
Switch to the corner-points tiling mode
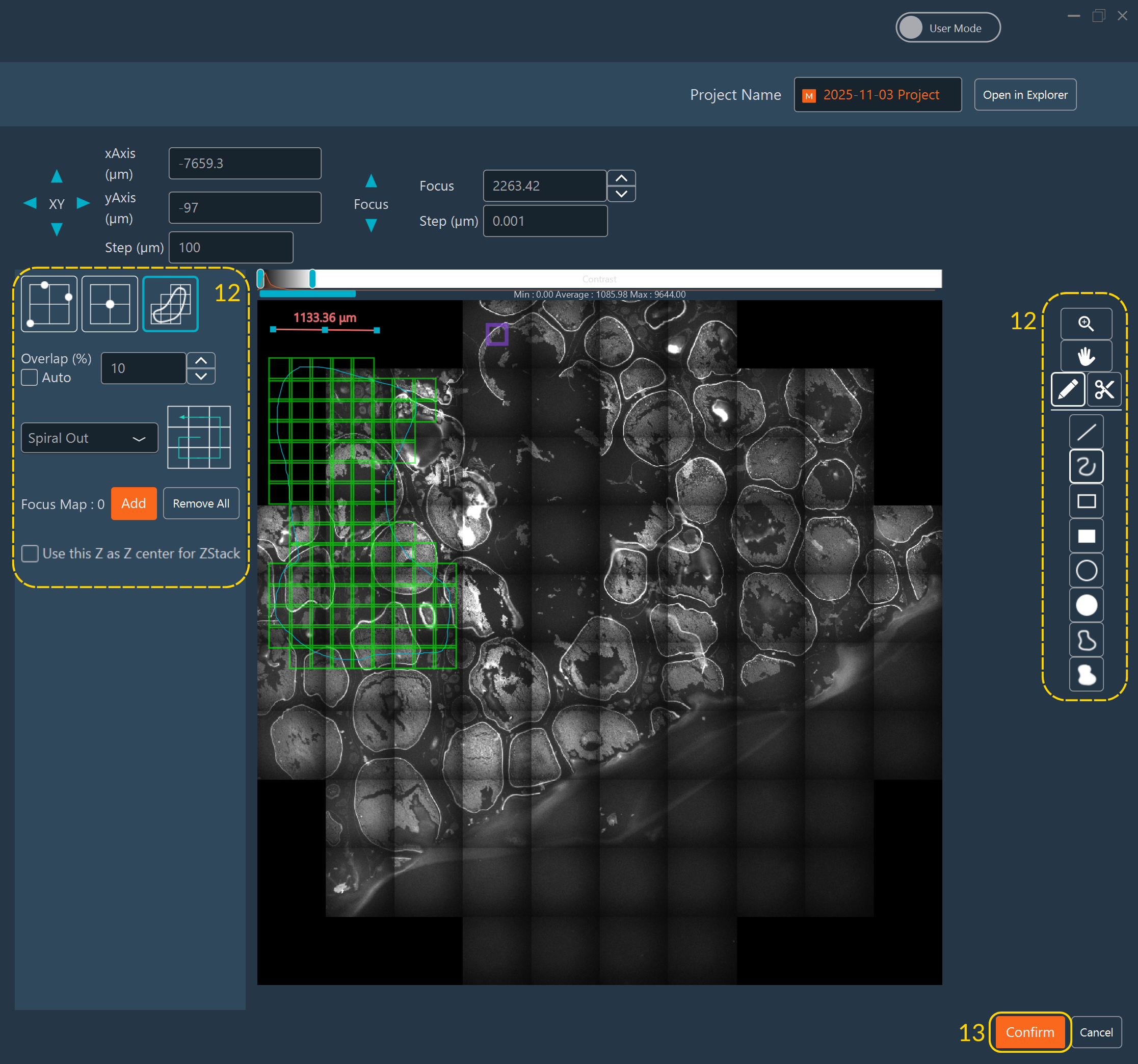tap(48, 303)
